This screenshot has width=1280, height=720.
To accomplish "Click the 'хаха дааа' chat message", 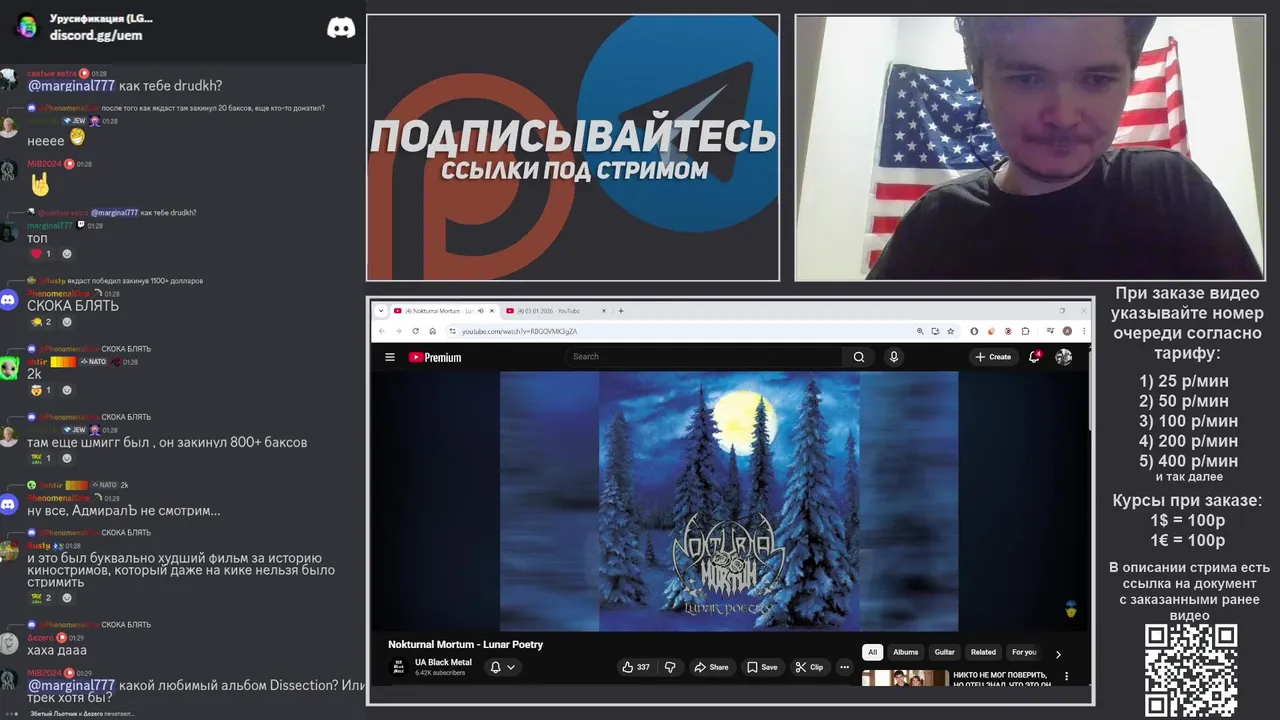I will pyautogui.click(x=57, y=650).
